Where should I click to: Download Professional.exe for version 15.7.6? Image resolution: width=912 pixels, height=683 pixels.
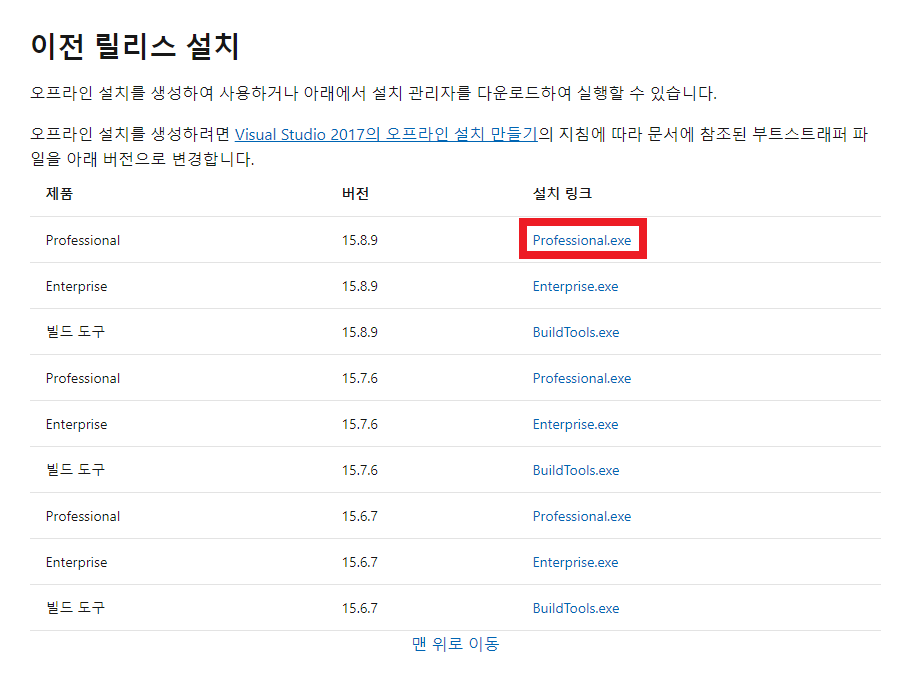coord(582,378)
